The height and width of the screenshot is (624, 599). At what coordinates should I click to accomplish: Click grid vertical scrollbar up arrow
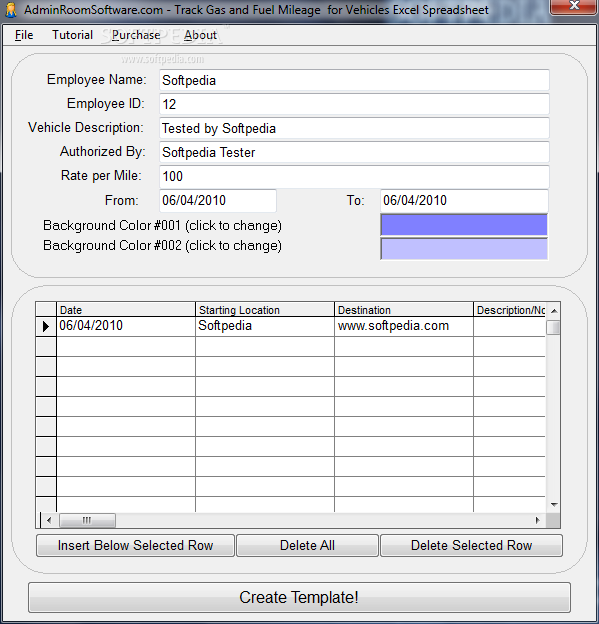pyautogui.click(x=554, y=310)
